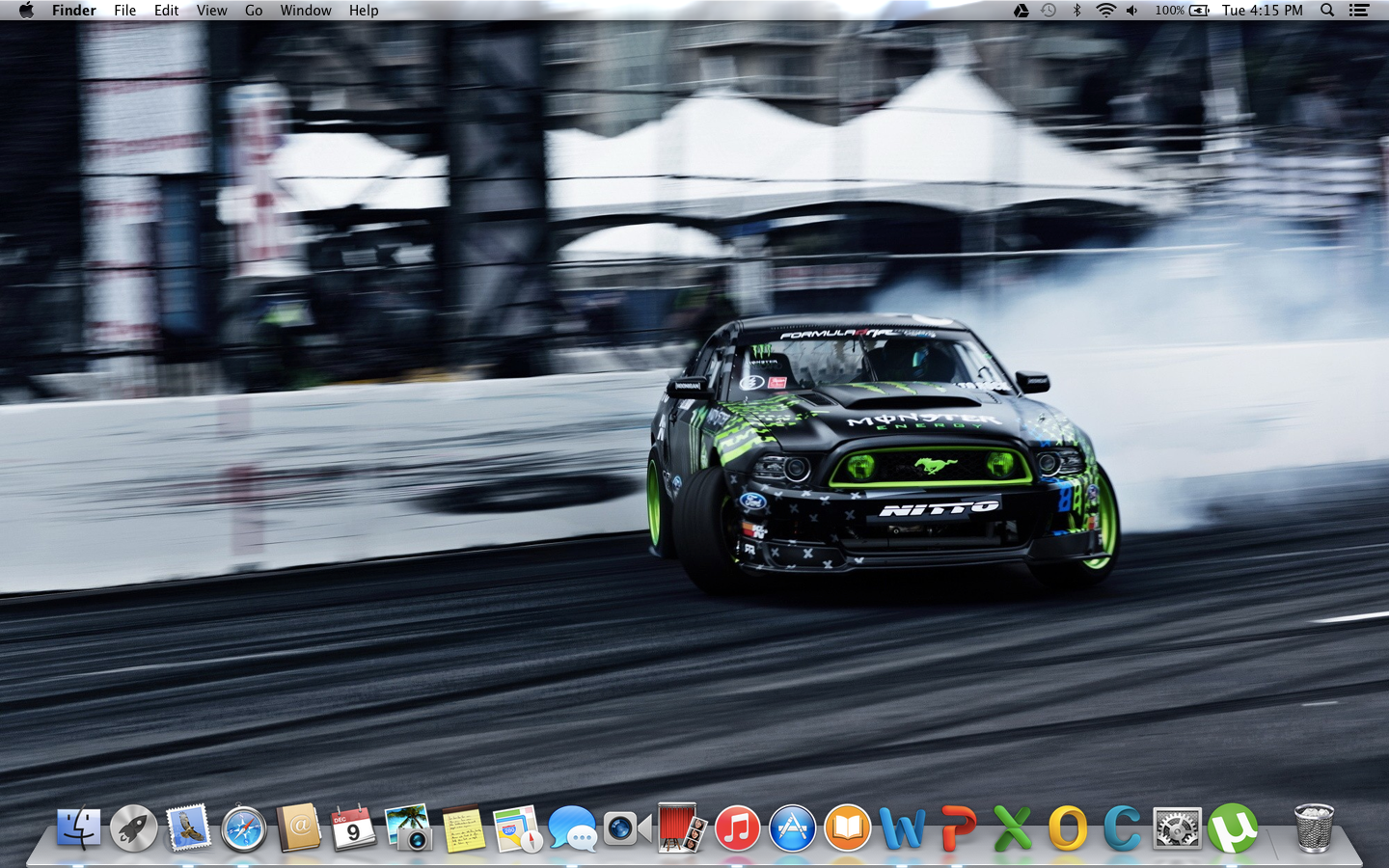
Task: Launch Launchpad rocket icon in Dock
Action: pyautogui.click(x=134, y=828)
